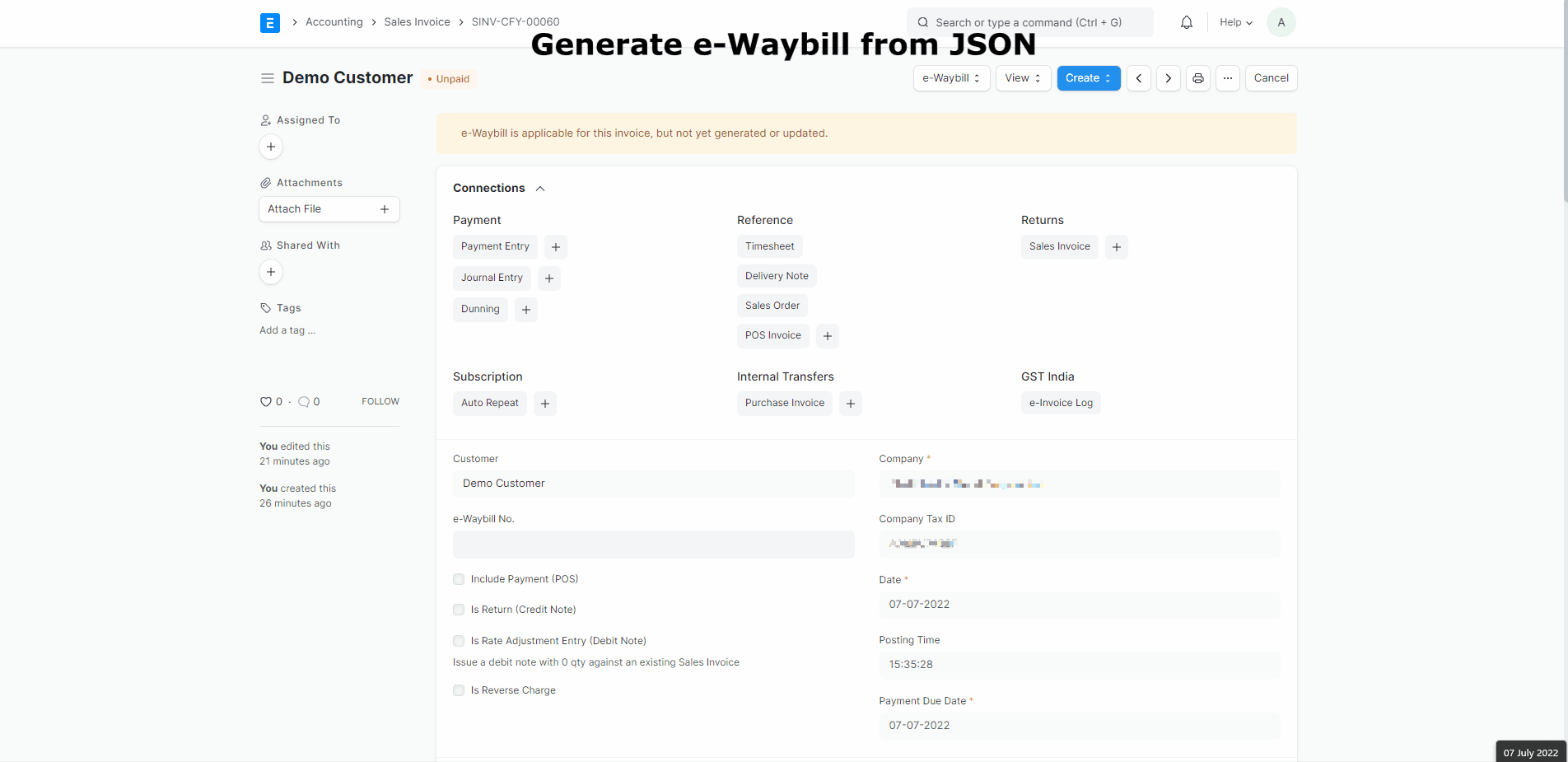Print this invoice via printer icon
1568x762 pixels.
[1197, 78]
